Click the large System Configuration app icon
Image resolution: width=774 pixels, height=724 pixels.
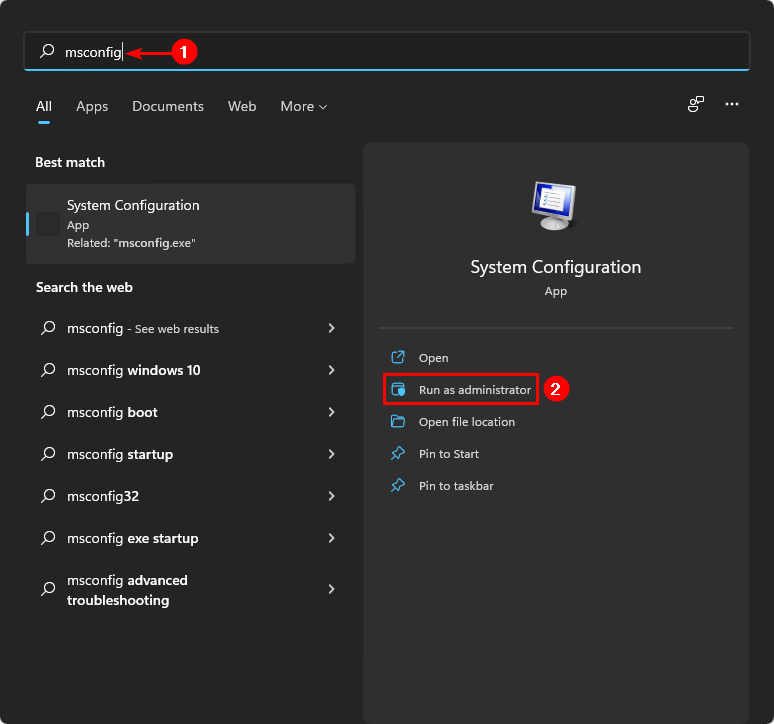[x=554, y=205]
